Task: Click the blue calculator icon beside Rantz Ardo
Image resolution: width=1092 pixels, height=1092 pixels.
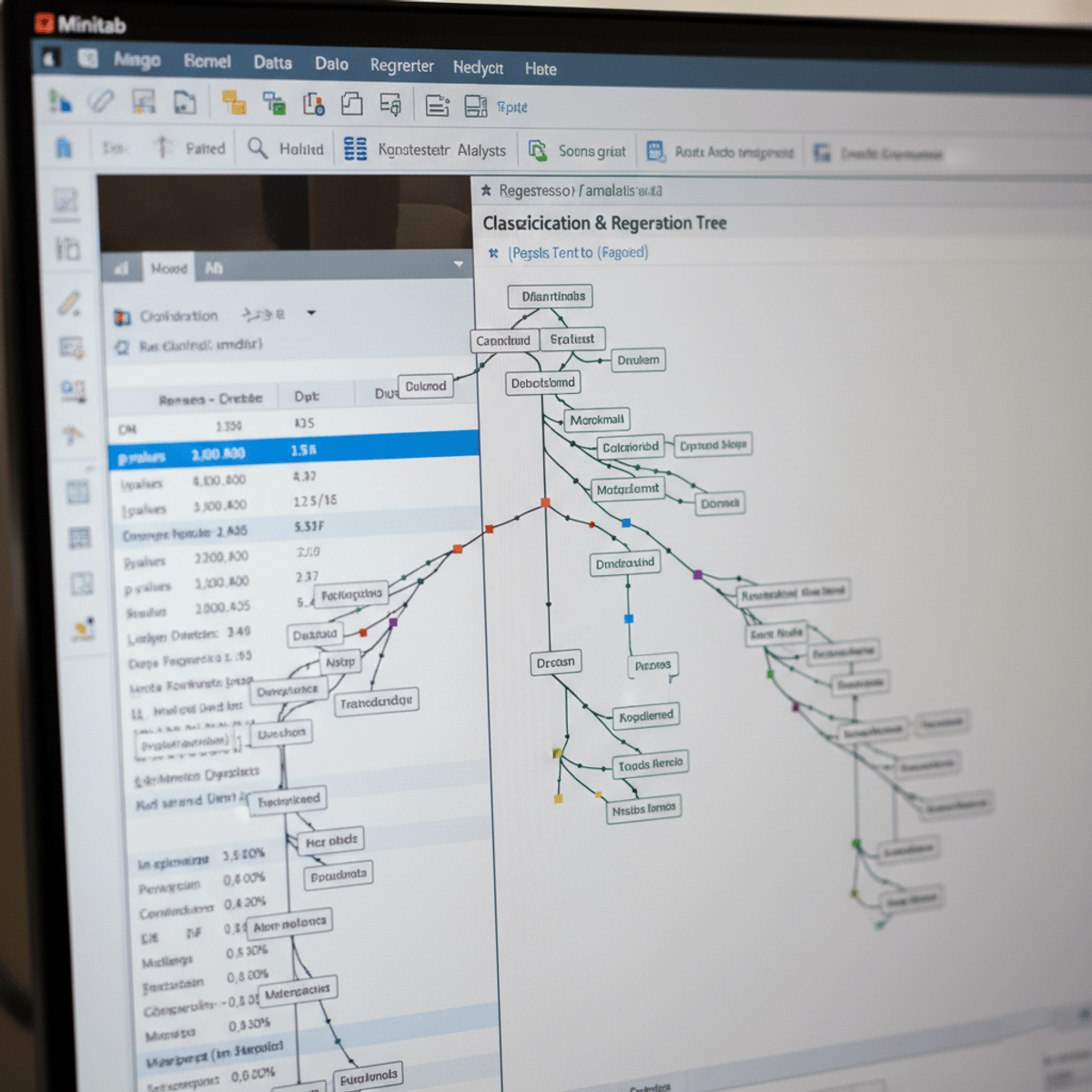Action: click(x=655, y=151)
